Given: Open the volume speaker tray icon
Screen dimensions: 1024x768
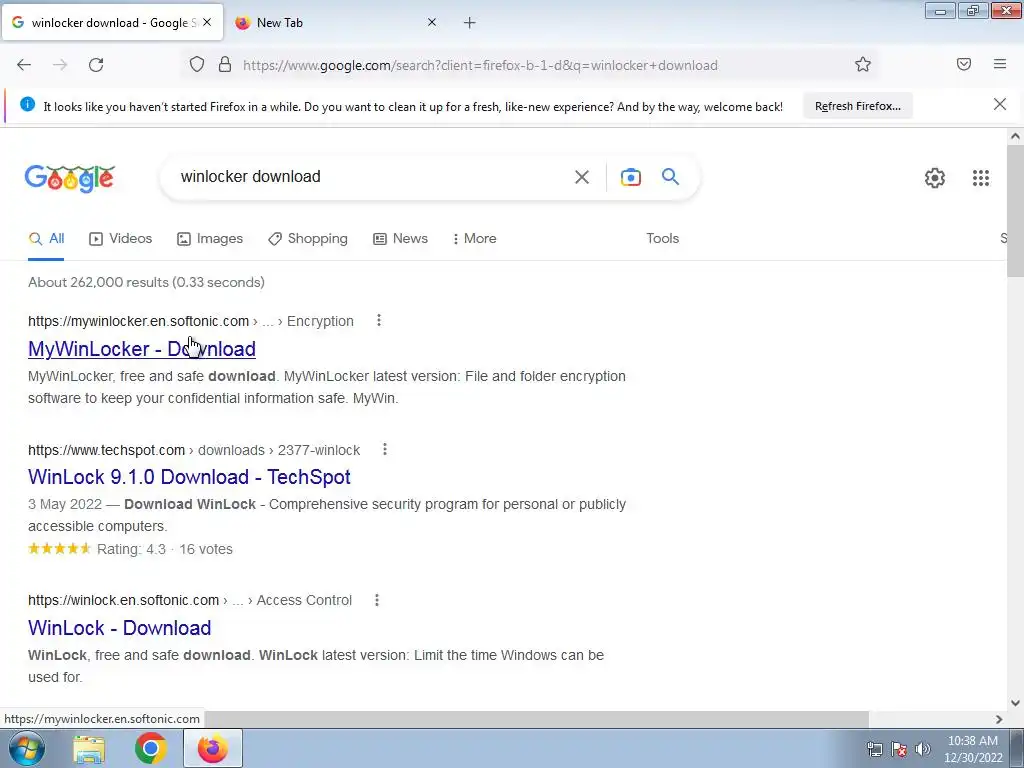Looking at the screenshot, I should coord(923,749).
